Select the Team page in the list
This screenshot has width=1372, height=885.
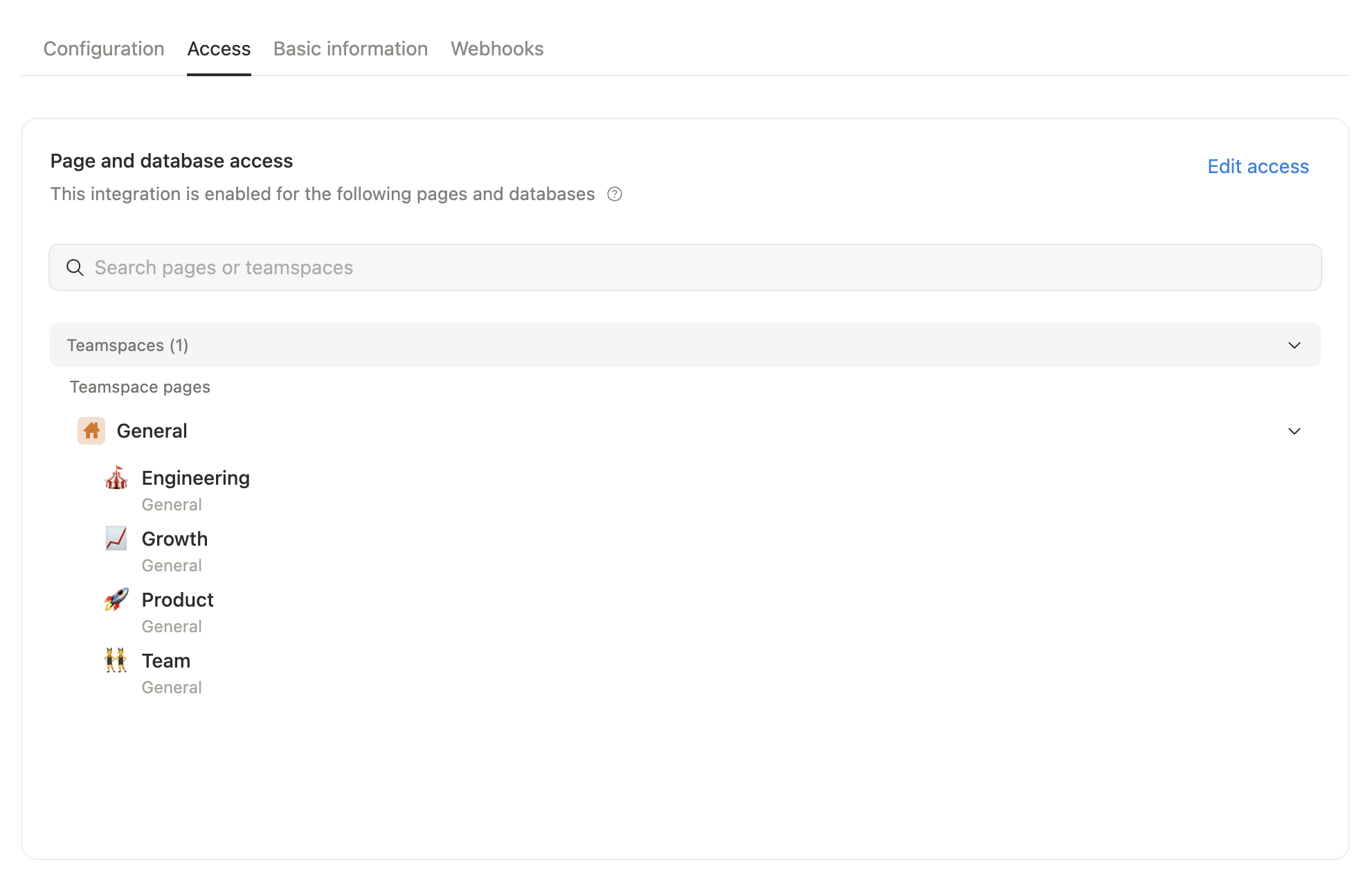[x=165, y=661]
